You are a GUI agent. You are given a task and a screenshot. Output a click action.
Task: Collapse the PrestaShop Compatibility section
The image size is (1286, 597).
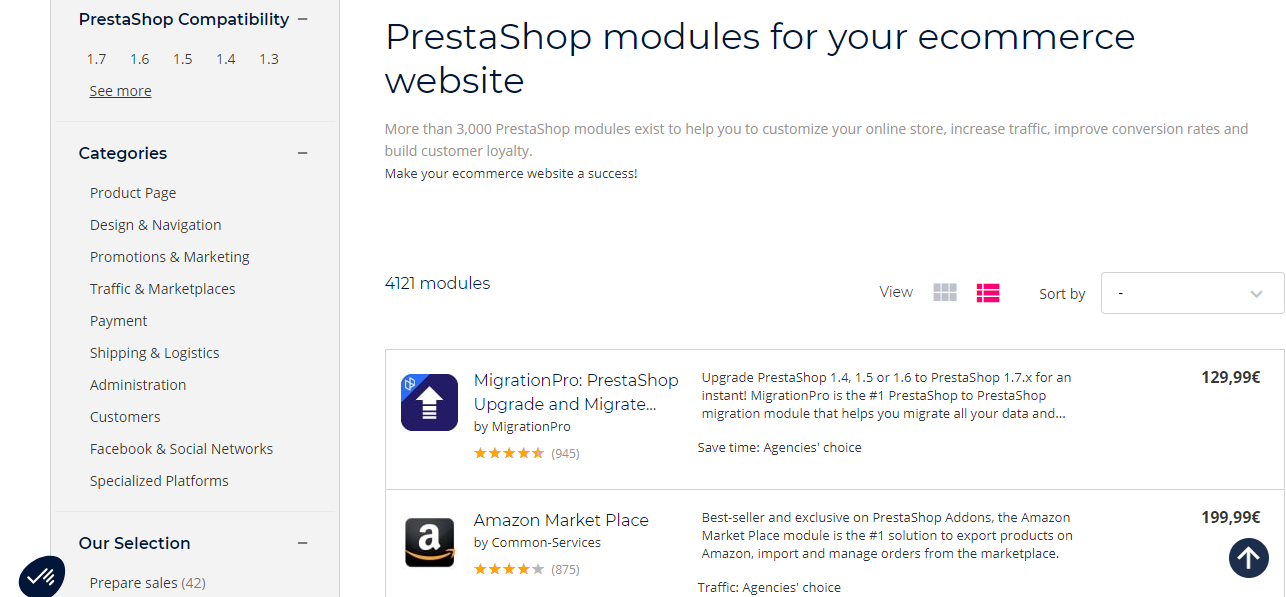(303, 18)
